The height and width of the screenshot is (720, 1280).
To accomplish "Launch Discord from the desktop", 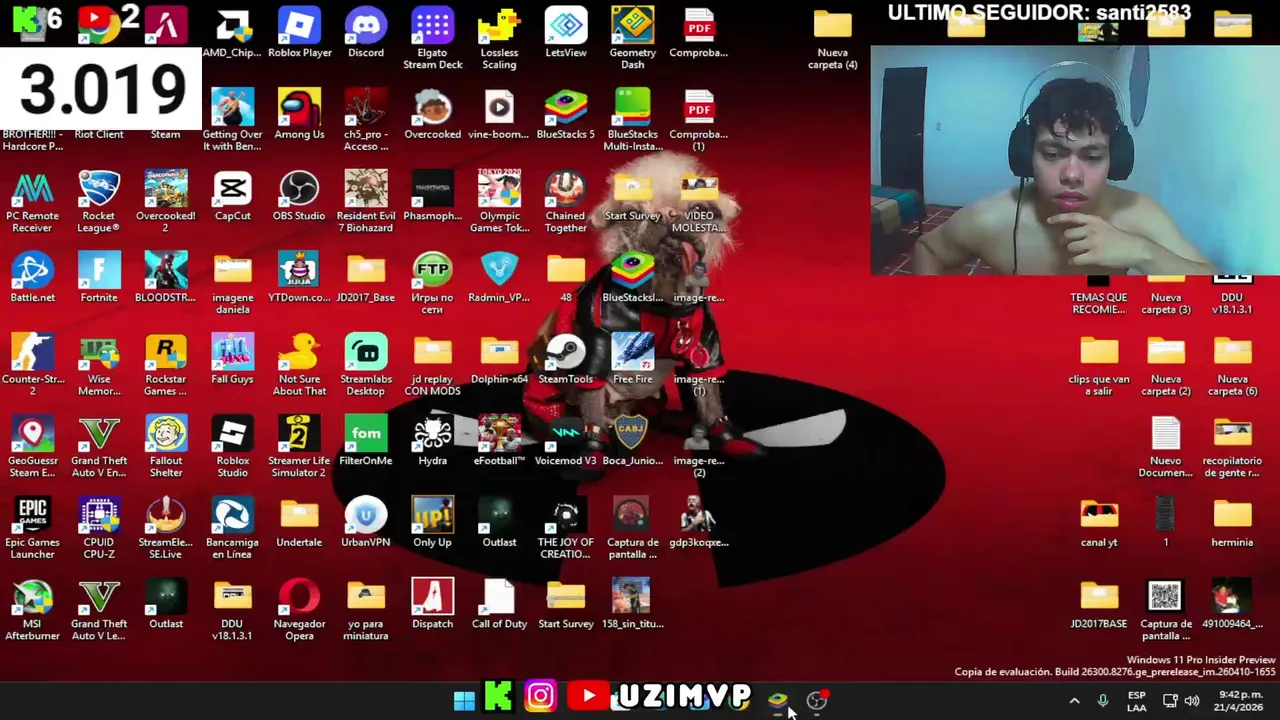I will (365, 33).
